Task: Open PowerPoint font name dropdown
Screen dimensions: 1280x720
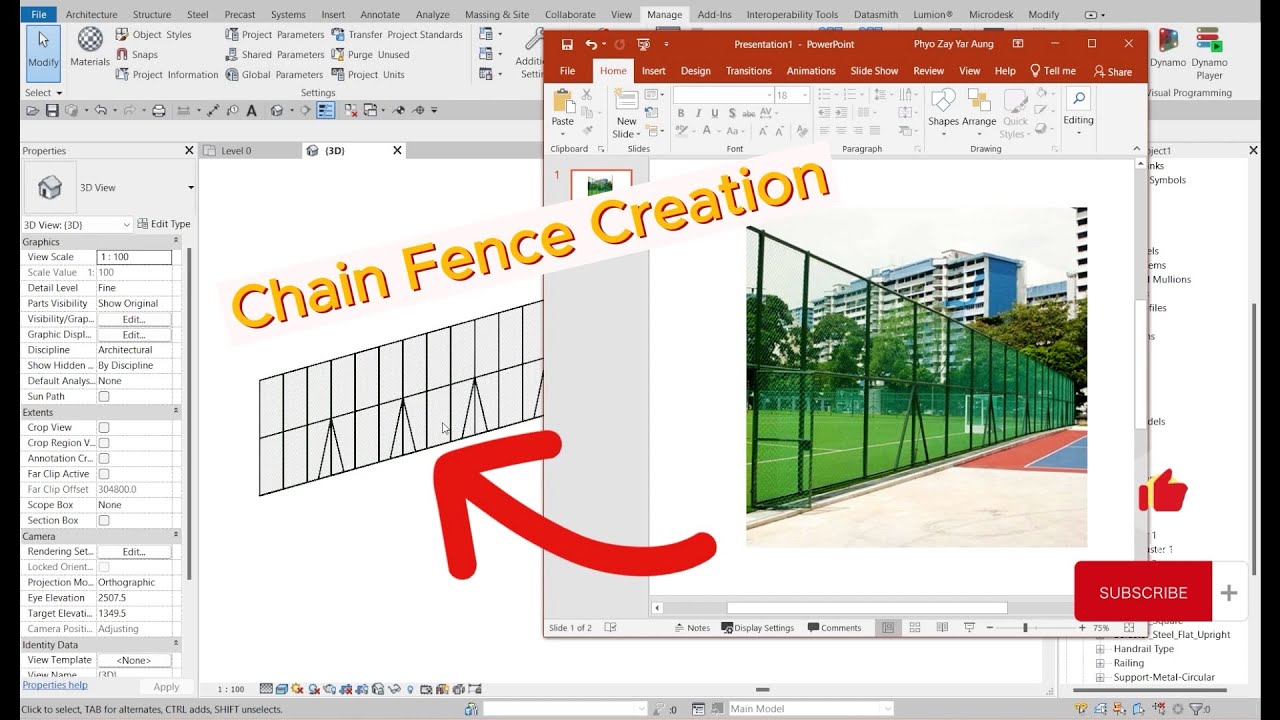Action: tap(769, 95)
